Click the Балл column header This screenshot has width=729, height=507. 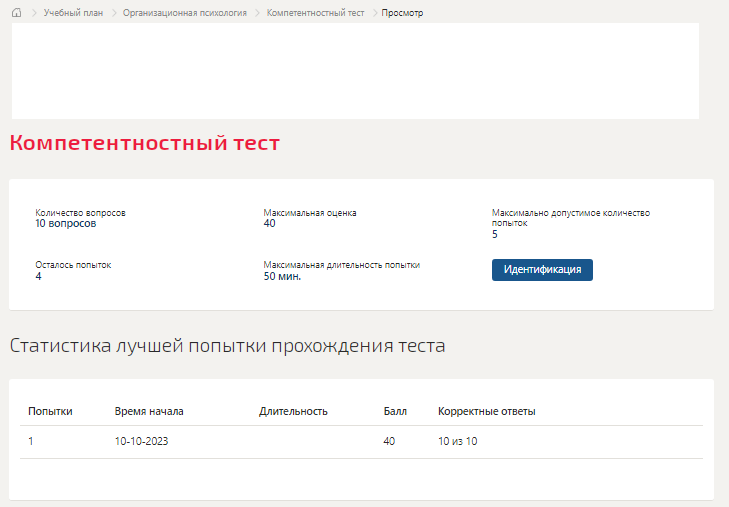point(395,411)
